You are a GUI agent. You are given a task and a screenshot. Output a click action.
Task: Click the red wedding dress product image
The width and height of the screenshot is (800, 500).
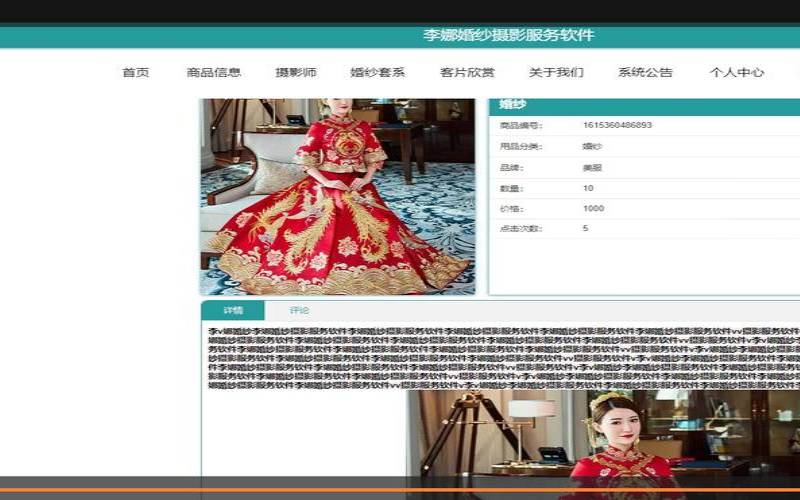click(x=337, y=197)
